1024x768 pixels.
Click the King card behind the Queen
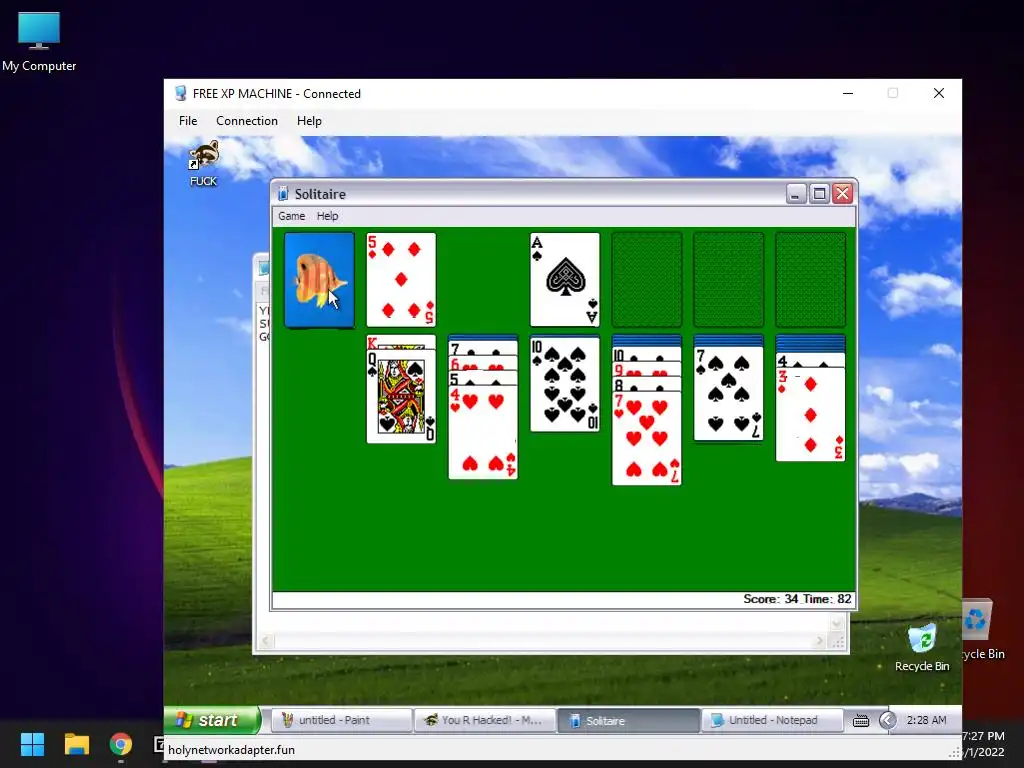pyautogui.click(x=401, y=343)
